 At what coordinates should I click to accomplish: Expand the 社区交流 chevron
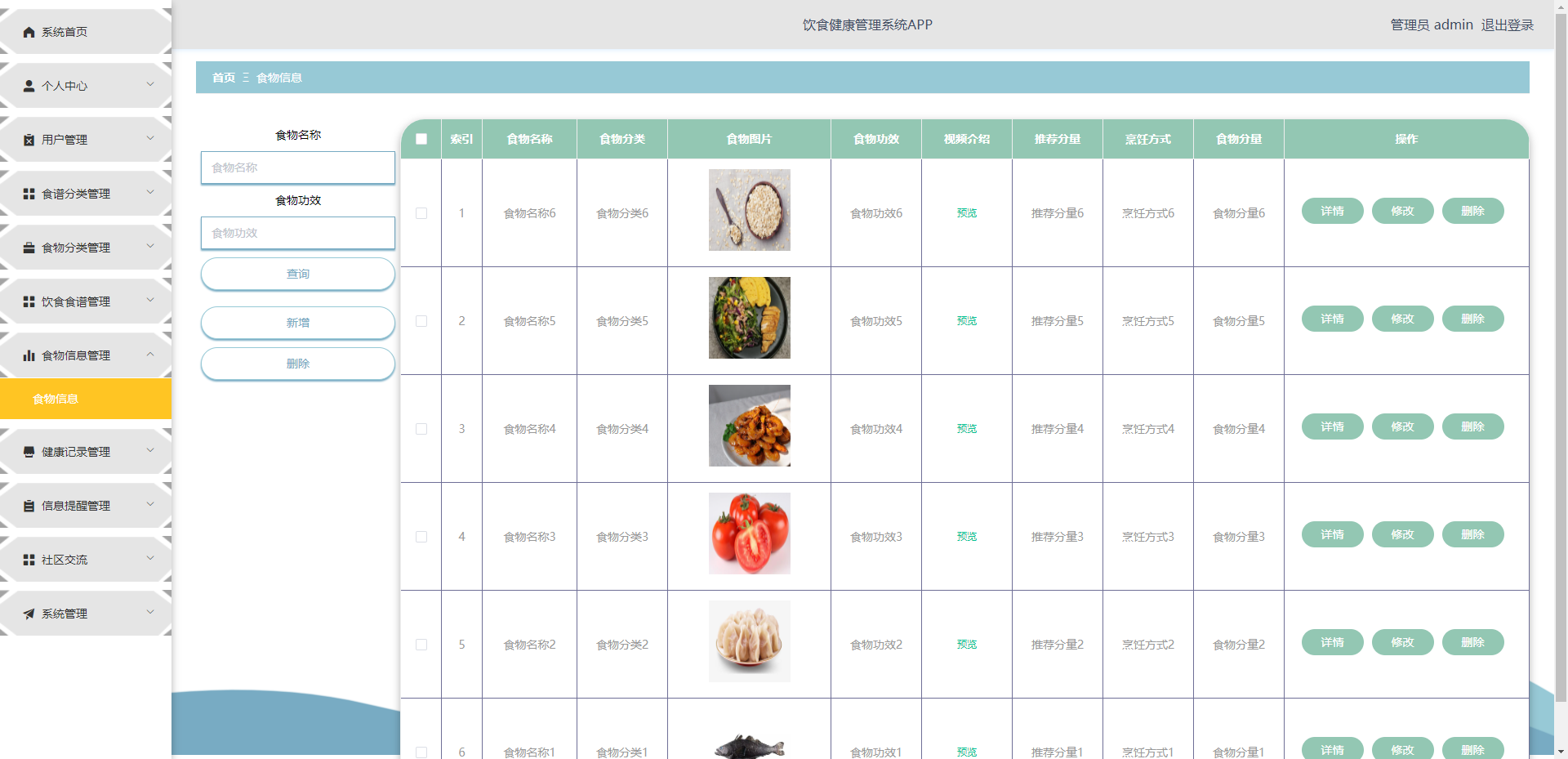[150, 558]
